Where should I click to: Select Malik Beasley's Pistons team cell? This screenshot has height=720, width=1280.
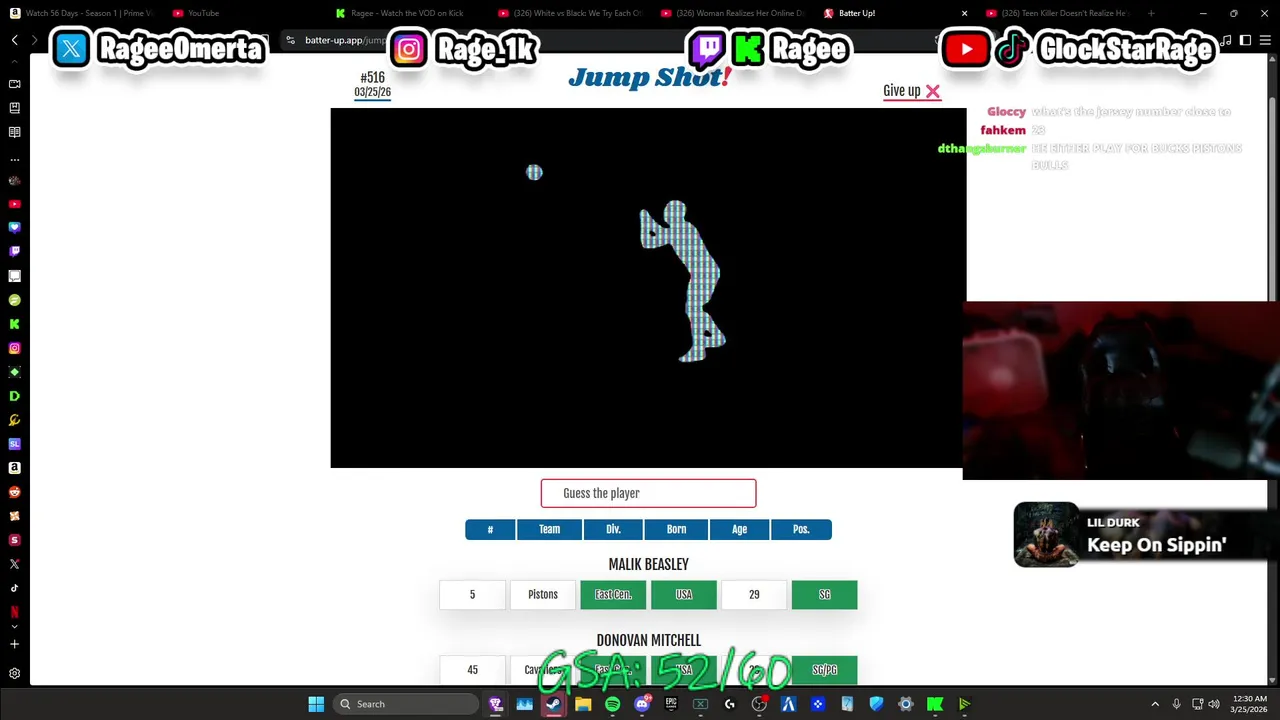(x=543, y=594)
